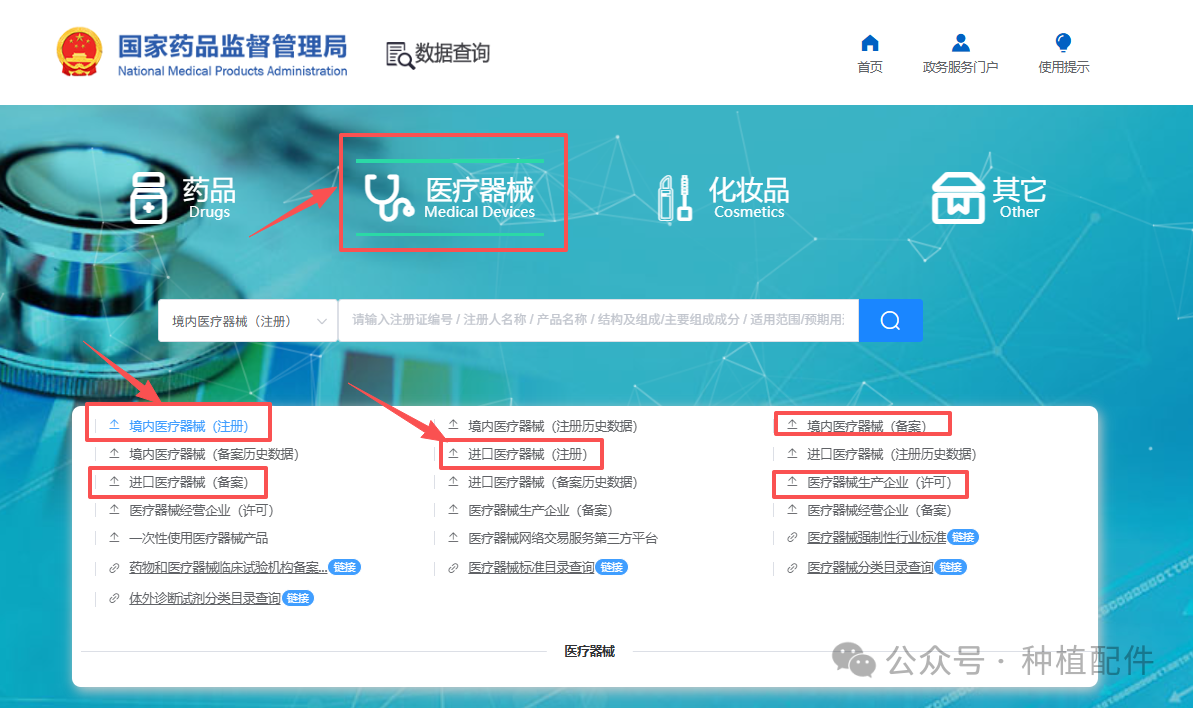Click 链接 badge after 体外诊断试剂分类目录查询
Viewport: 1193px width, 708px height.
point(298,598)
